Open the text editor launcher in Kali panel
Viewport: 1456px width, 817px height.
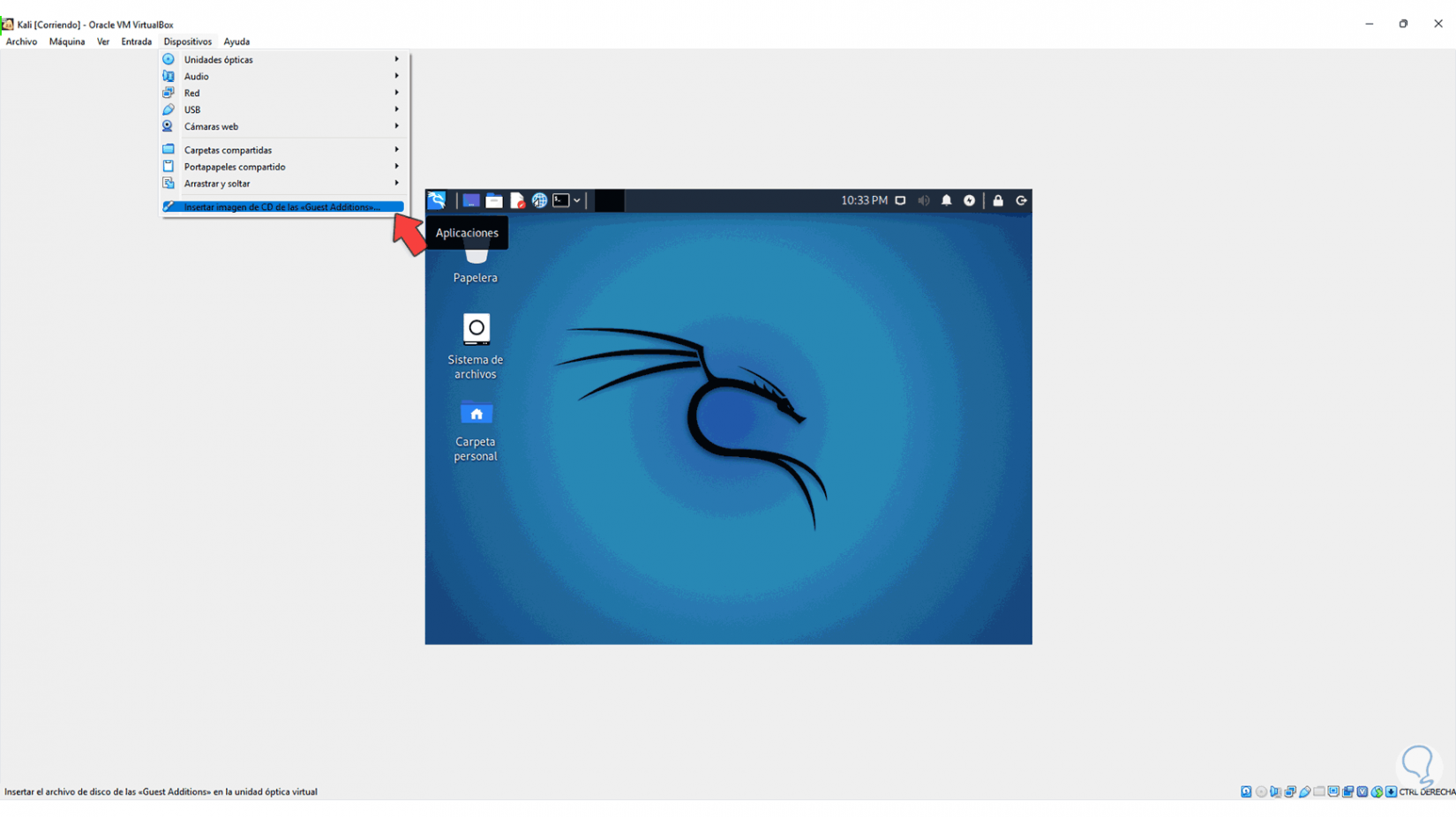tap(517, 201)
